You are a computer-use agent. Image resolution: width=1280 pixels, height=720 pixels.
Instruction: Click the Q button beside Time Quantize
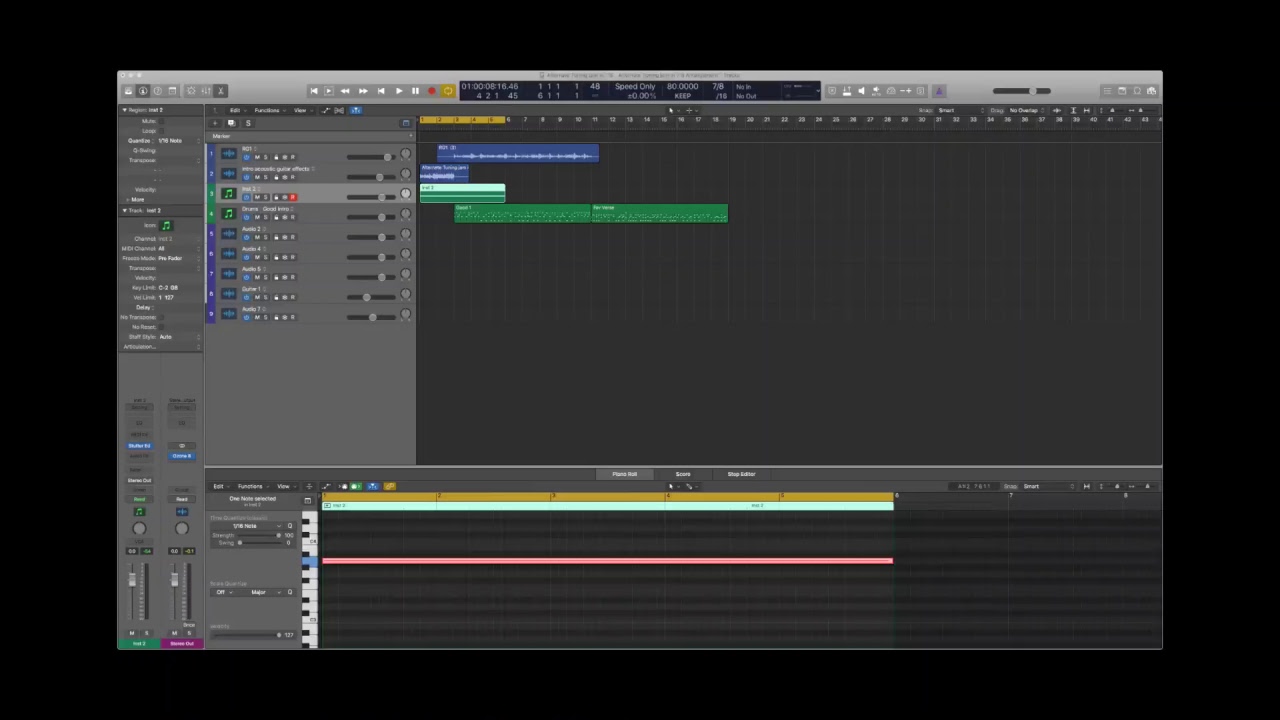(290, 526)
